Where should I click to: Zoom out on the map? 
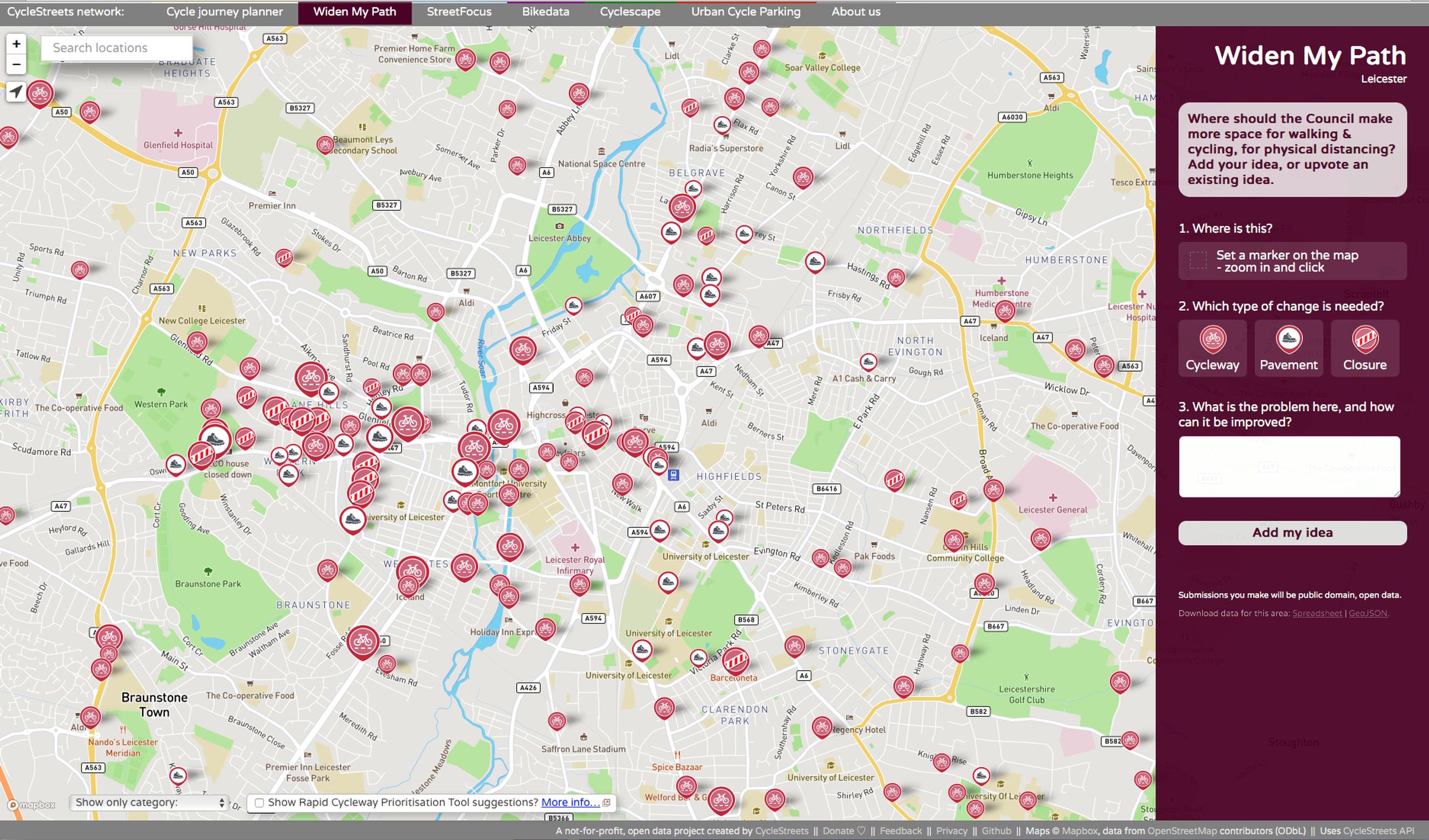click(16, 64)
